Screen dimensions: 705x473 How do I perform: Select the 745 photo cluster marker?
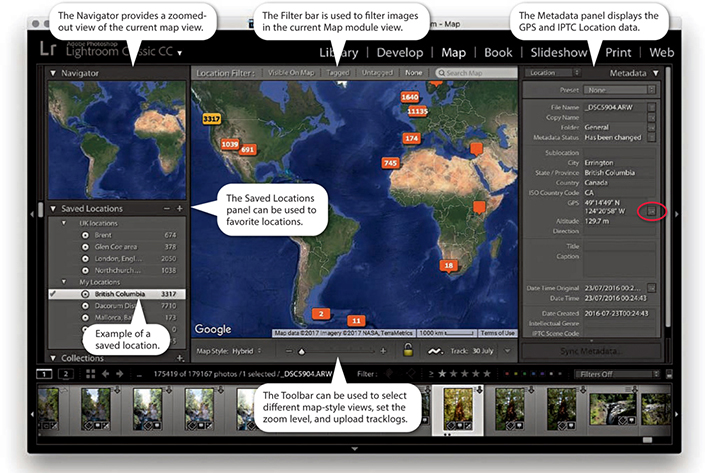(x=390, y=163)
